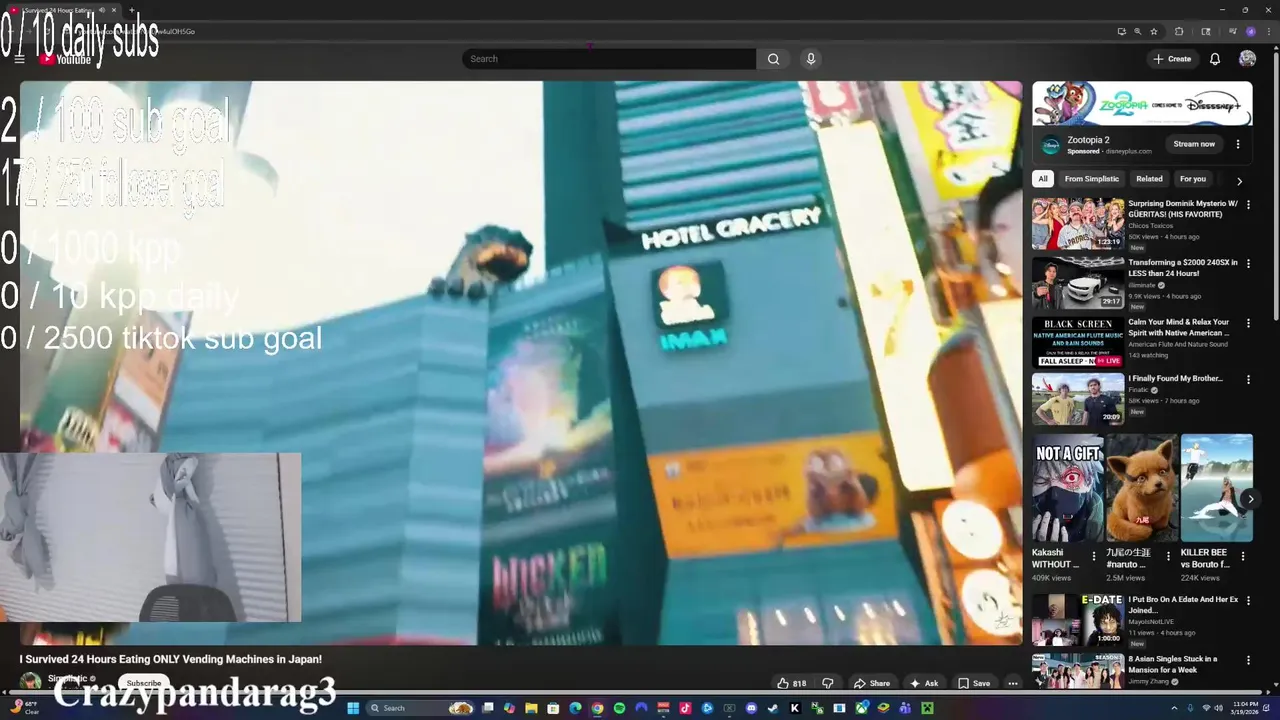Open Black Screen flute live thumbnail
The width and height of the screenshot is (1280, 720).
1078,342
